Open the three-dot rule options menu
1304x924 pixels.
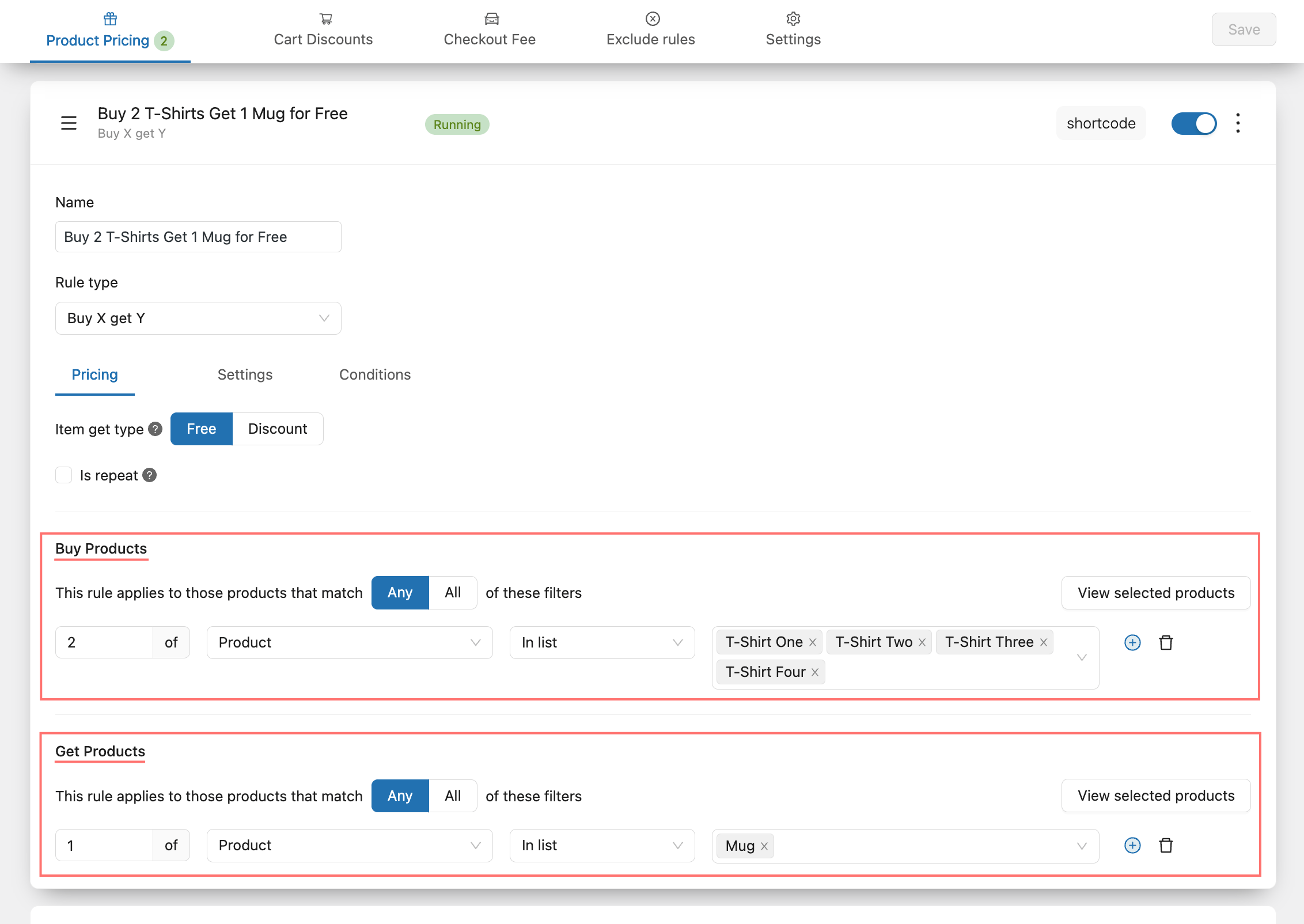coord(1238,123)
